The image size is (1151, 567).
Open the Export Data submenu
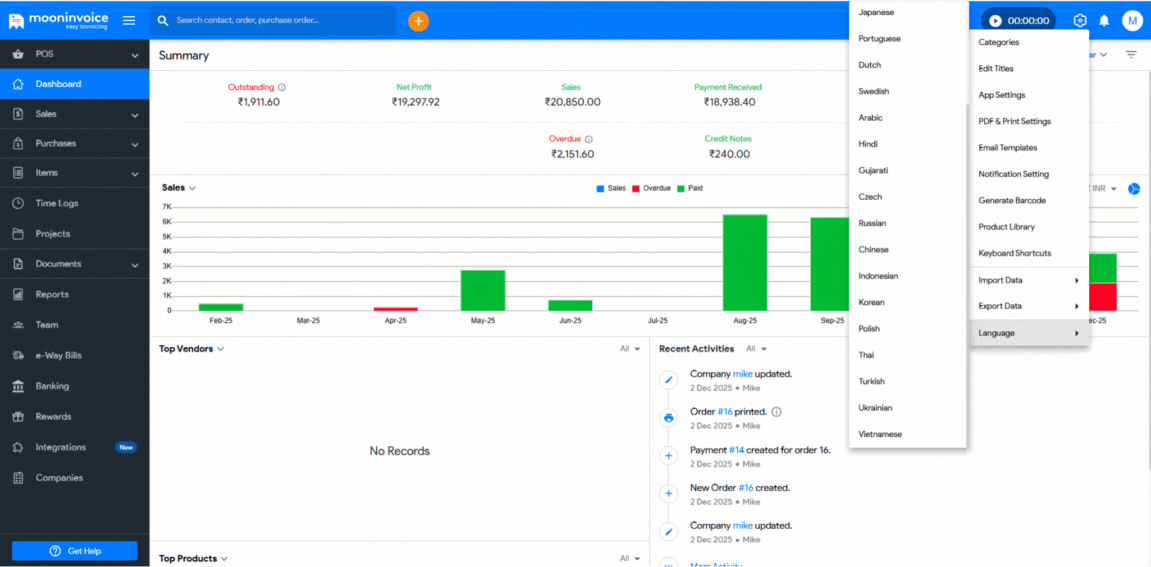click(x=1028, y=306)
